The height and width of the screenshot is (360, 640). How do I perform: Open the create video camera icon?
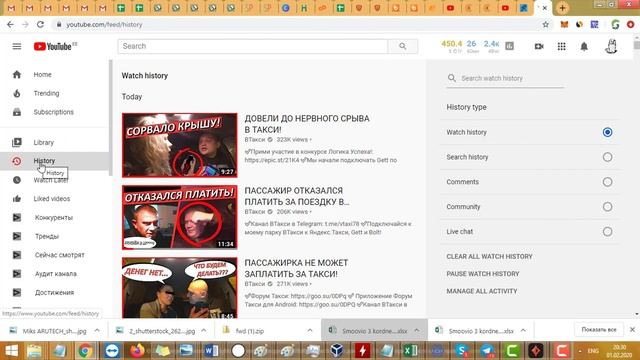point(539,47)
